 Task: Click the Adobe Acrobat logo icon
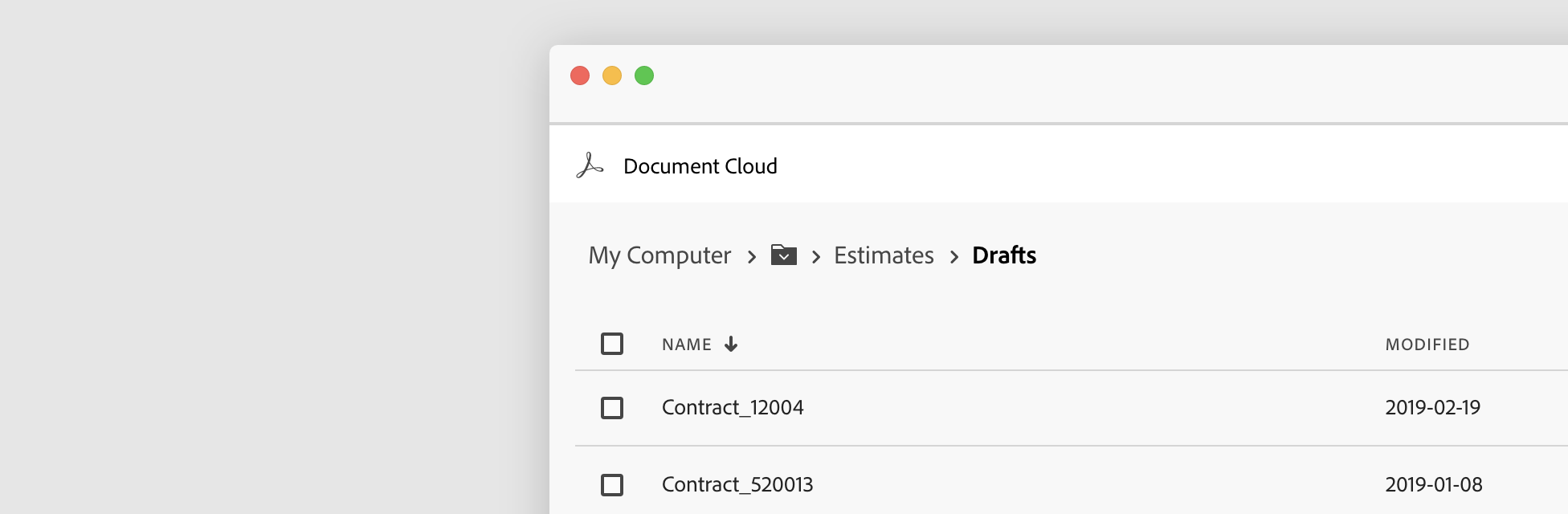(x=590, y=165)
